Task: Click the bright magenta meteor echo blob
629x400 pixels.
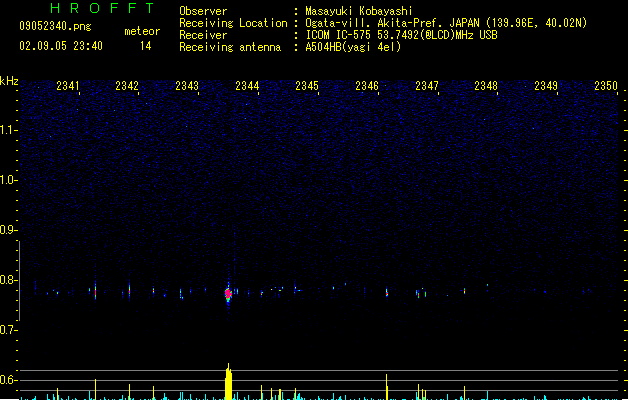Action: point(228,294)
